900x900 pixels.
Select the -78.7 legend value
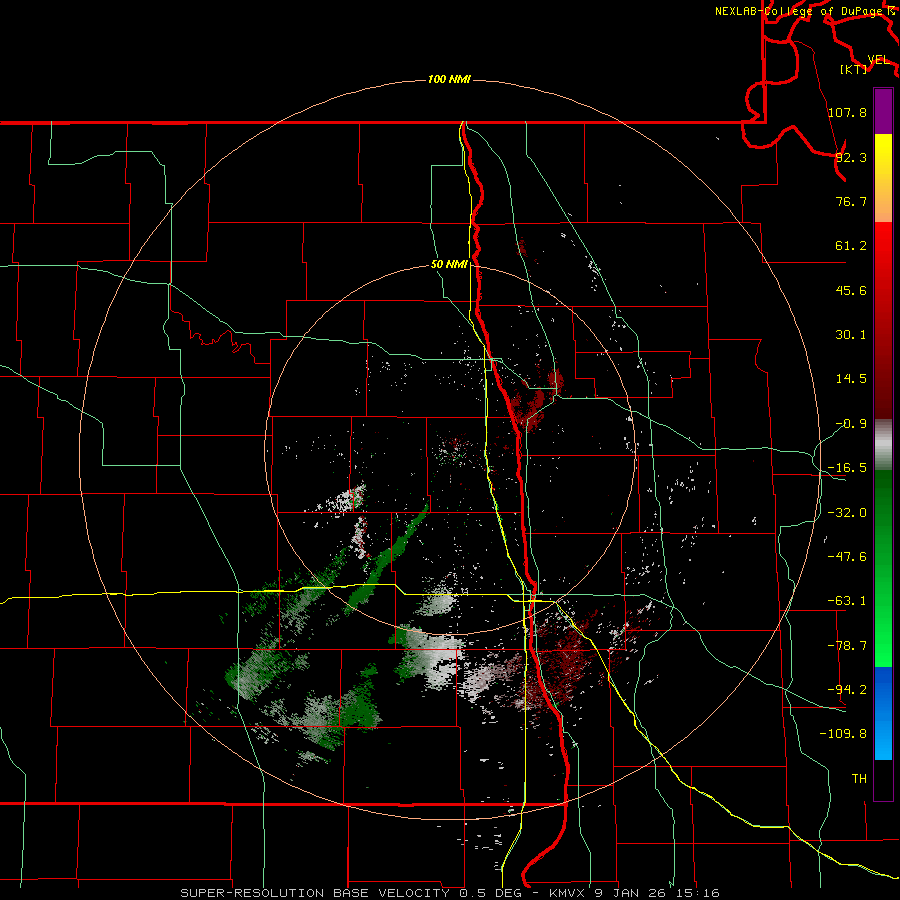[847, 645]
